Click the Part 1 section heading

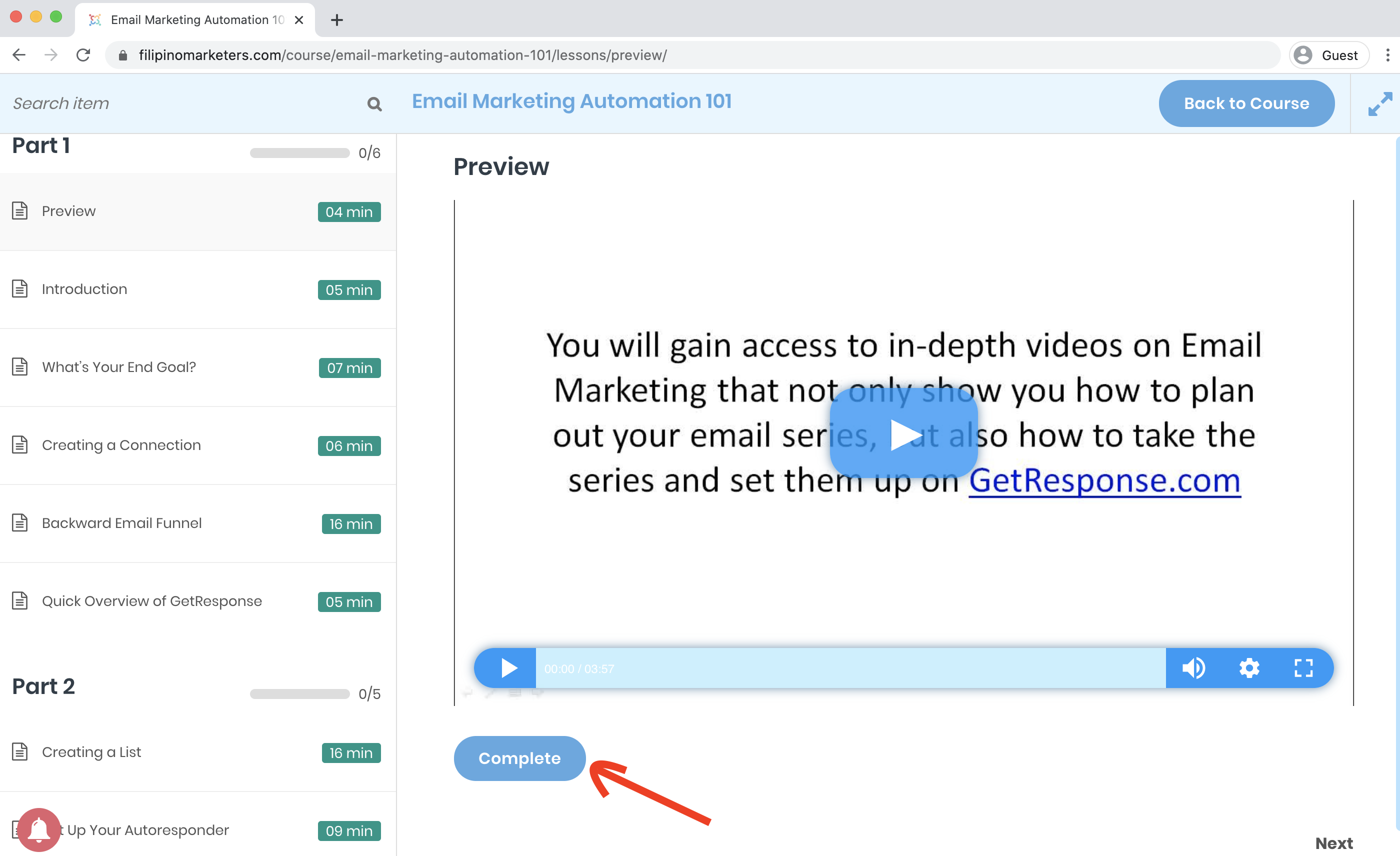[x=41, y=145]
